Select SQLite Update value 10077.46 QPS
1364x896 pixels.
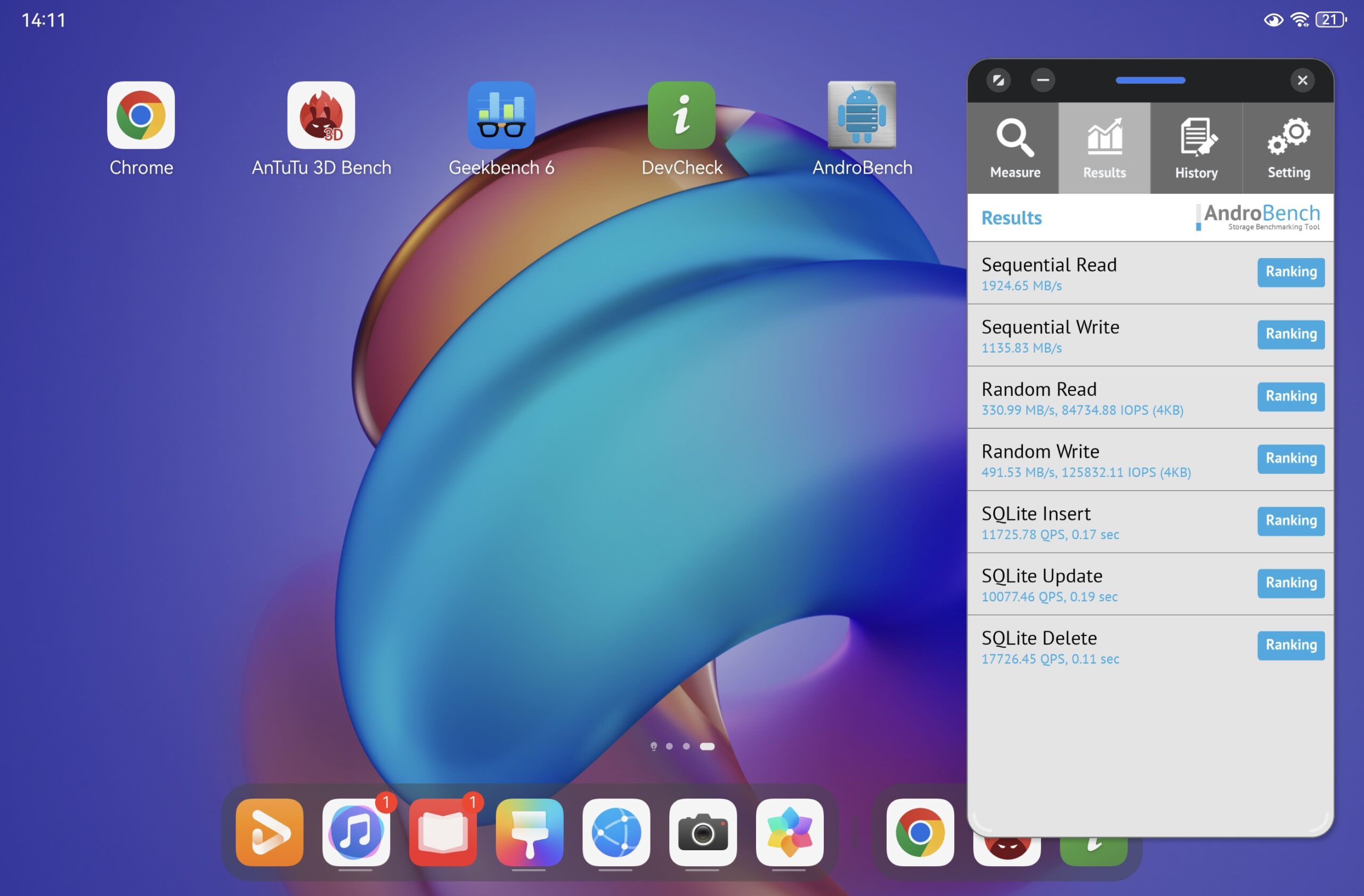tap(1023, 597)
